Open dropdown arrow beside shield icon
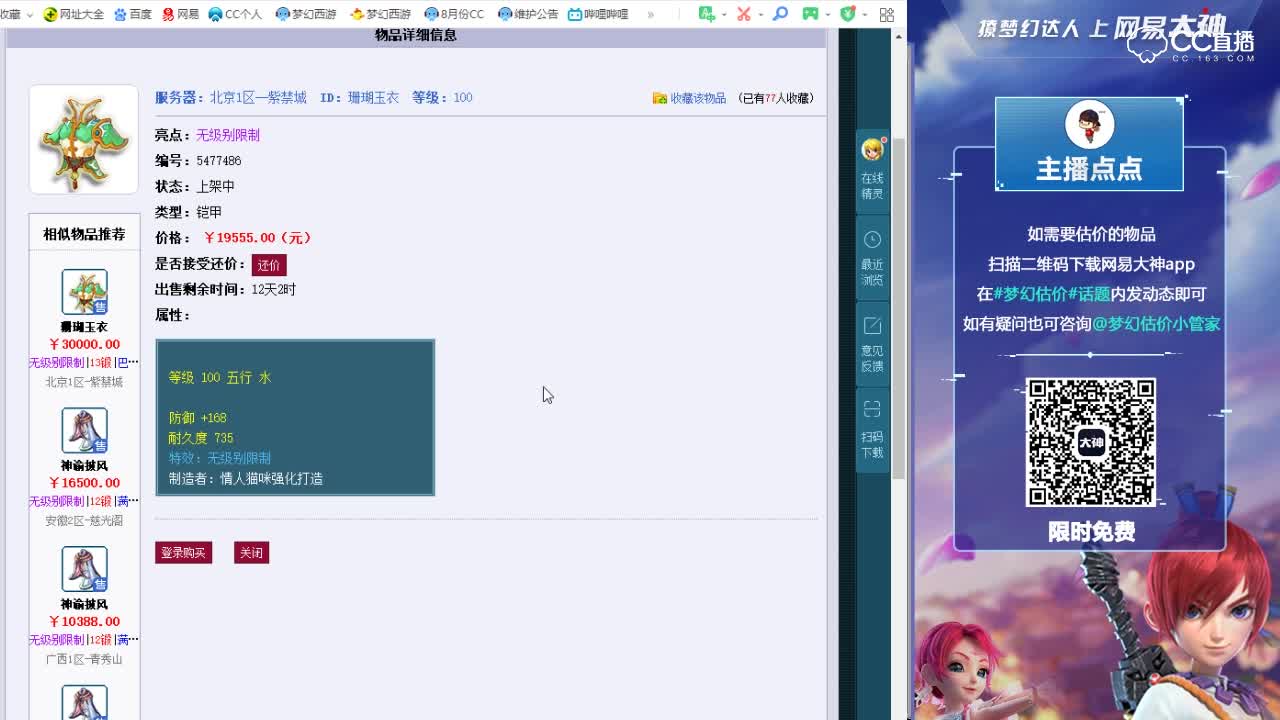1280x720 pixels. pyautogui.click(x=863, y=14)
